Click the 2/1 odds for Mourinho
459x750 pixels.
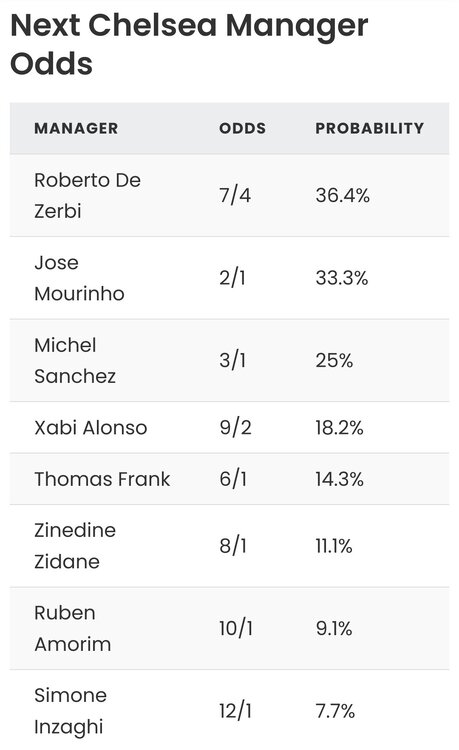point(232,278)
